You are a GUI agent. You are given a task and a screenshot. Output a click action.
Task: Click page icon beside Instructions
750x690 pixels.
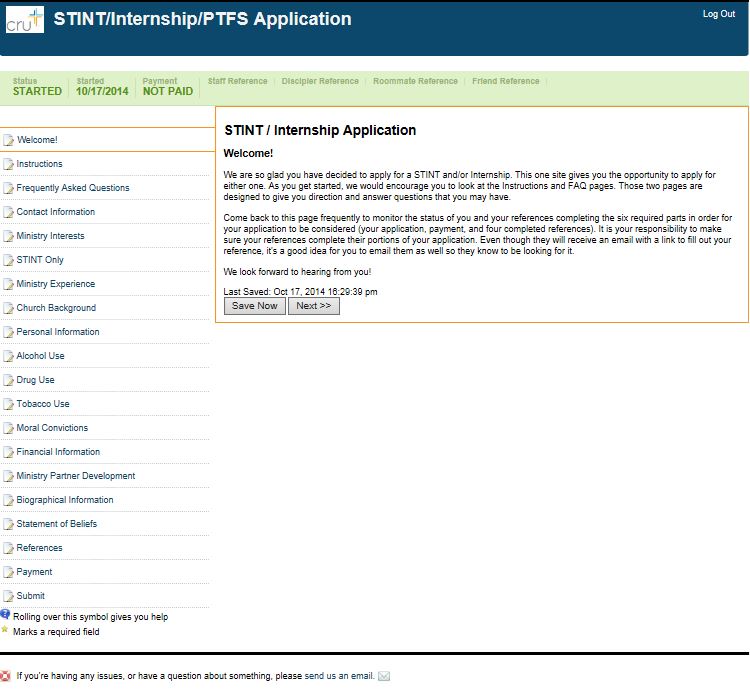point(8,164)
